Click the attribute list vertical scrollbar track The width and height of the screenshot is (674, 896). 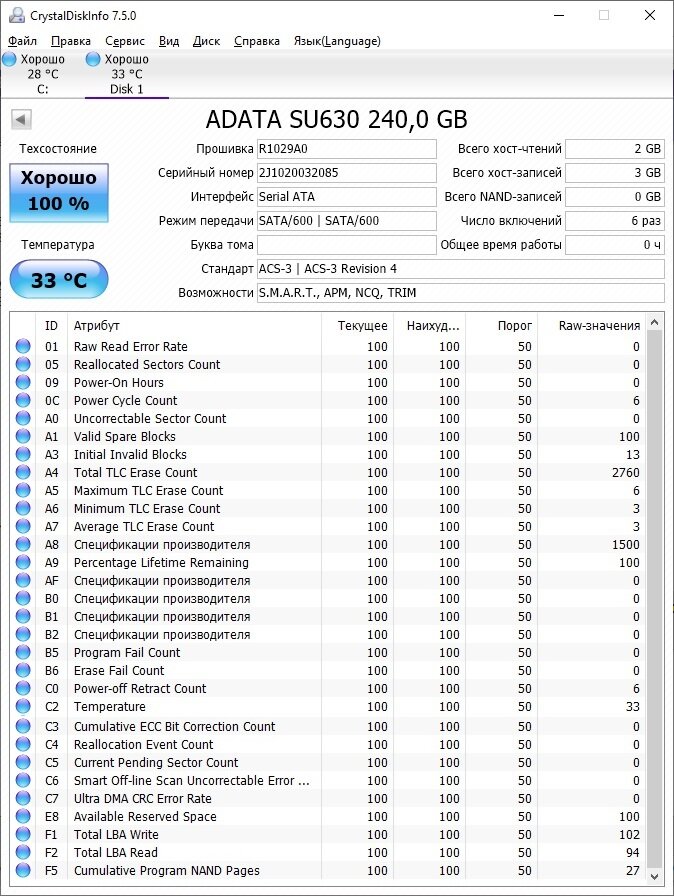pyautogui.click(x=655, y=599)
